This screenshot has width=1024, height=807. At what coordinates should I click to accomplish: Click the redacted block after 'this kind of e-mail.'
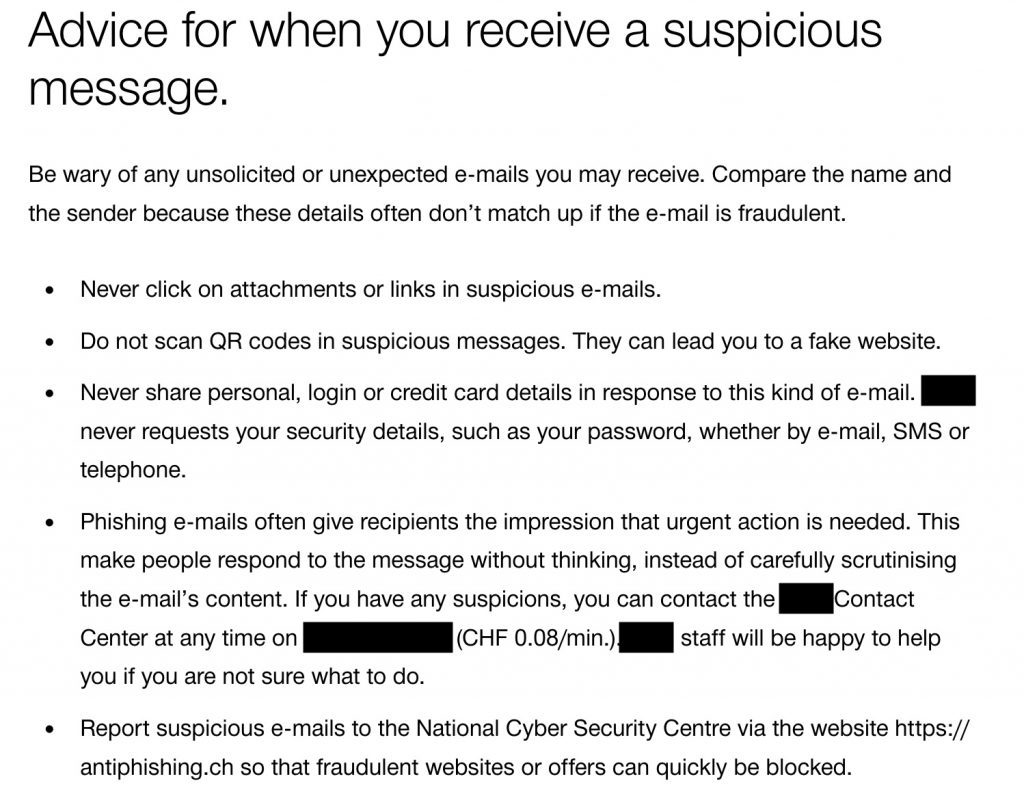(948, 390)
